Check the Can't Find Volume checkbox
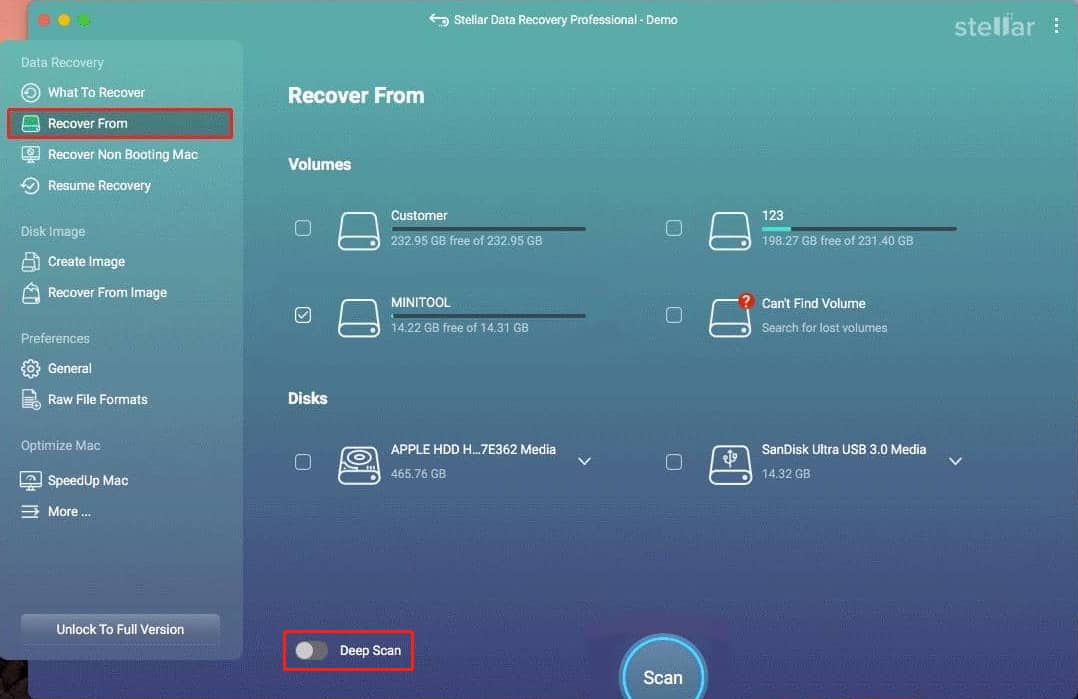This screenshot has width=1078, height=699. [674, 315]
